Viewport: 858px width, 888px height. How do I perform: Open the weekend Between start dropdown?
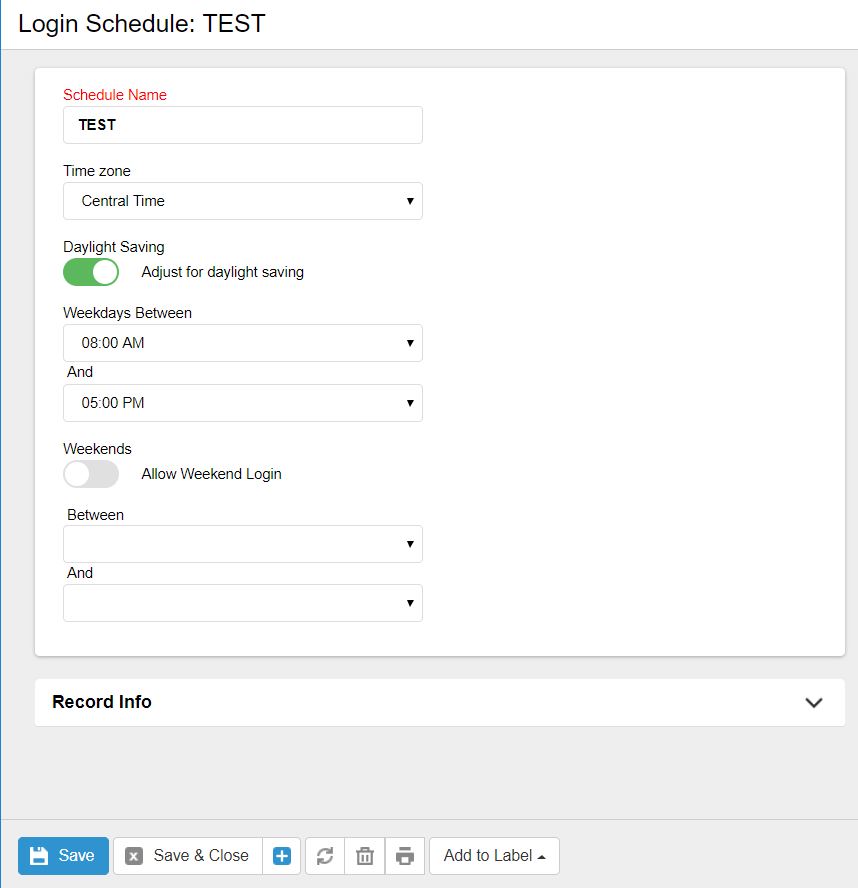(x=243, y=544)
